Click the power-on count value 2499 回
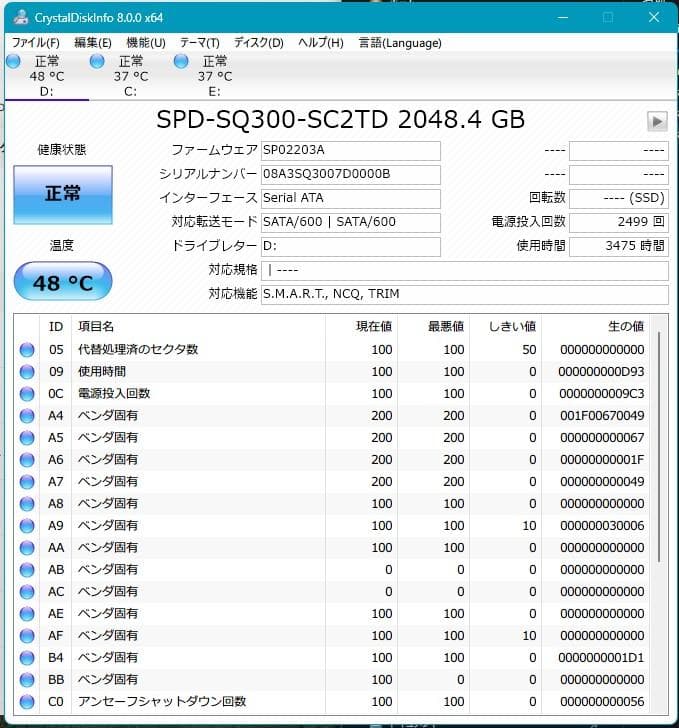 [x=619, y=222]
